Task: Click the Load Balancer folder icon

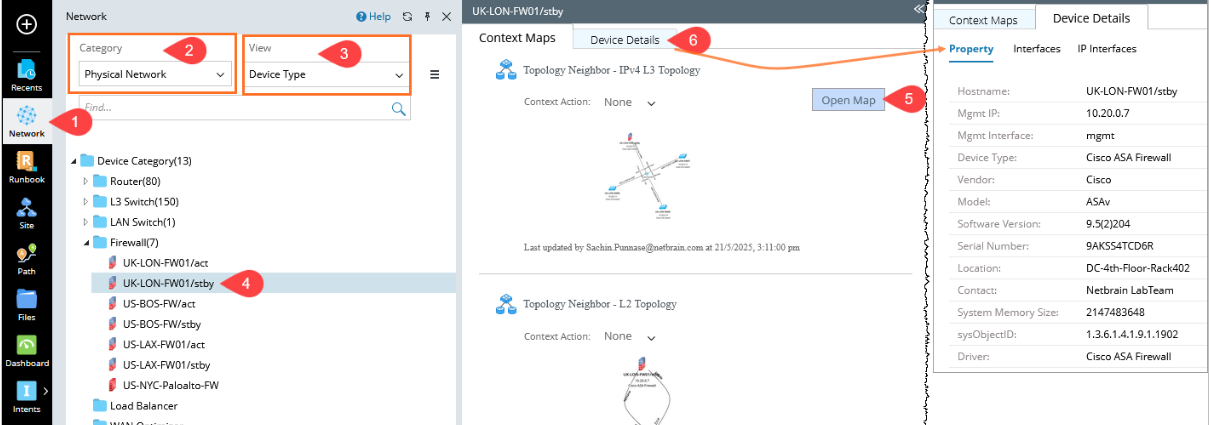Action: click(99, 405)
